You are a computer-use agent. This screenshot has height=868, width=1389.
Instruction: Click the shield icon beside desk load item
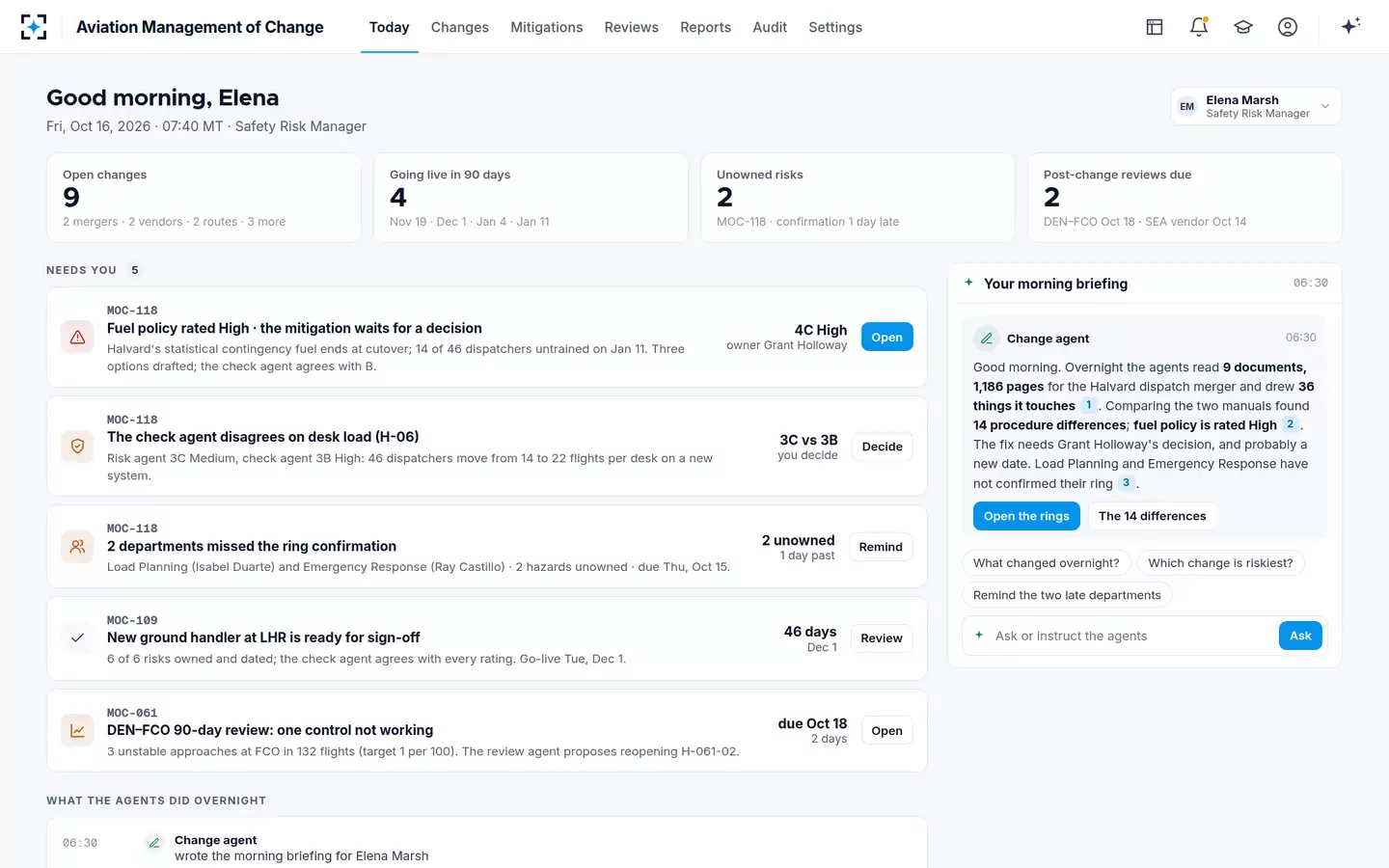point(77,447)
